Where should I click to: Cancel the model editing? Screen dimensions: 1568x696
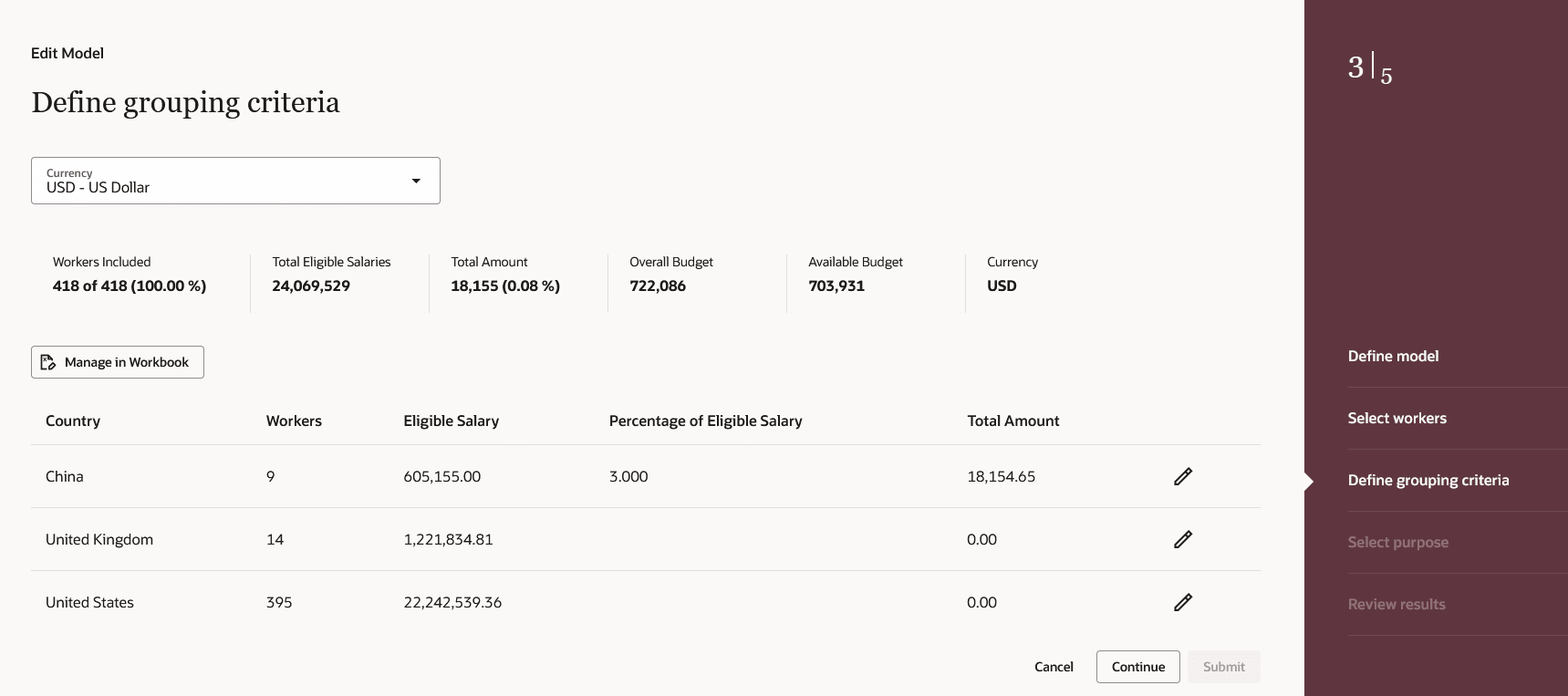[x=1054, y=667]
